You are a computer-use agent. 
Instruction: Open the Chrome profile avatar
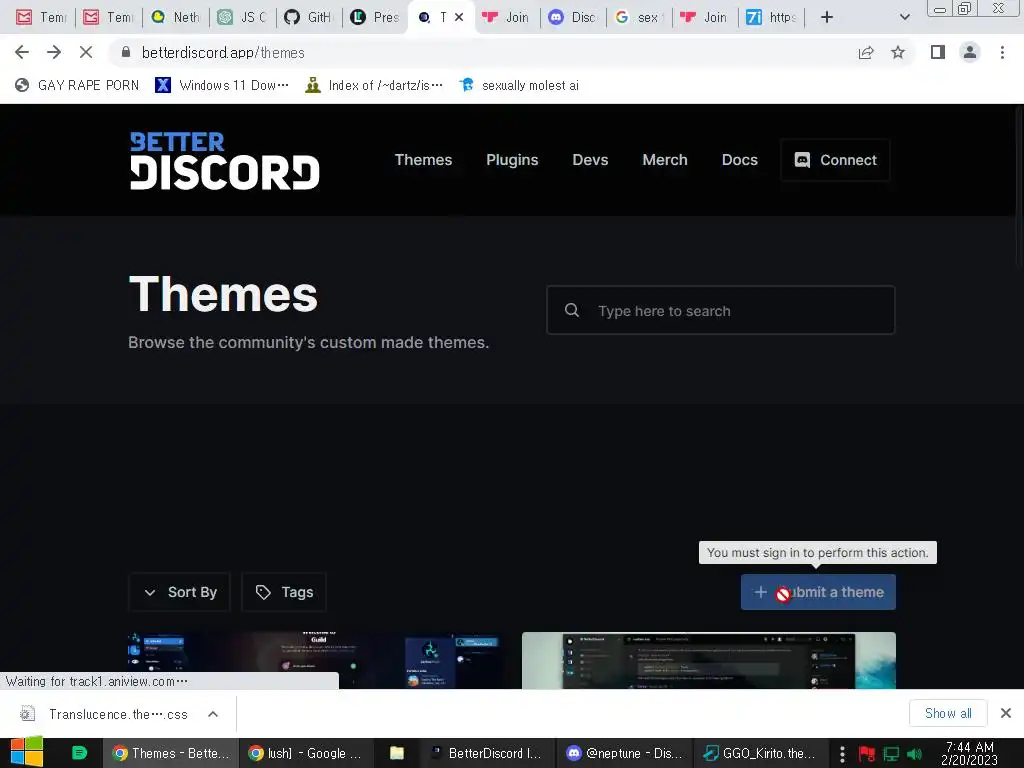(x=970, y=52)
